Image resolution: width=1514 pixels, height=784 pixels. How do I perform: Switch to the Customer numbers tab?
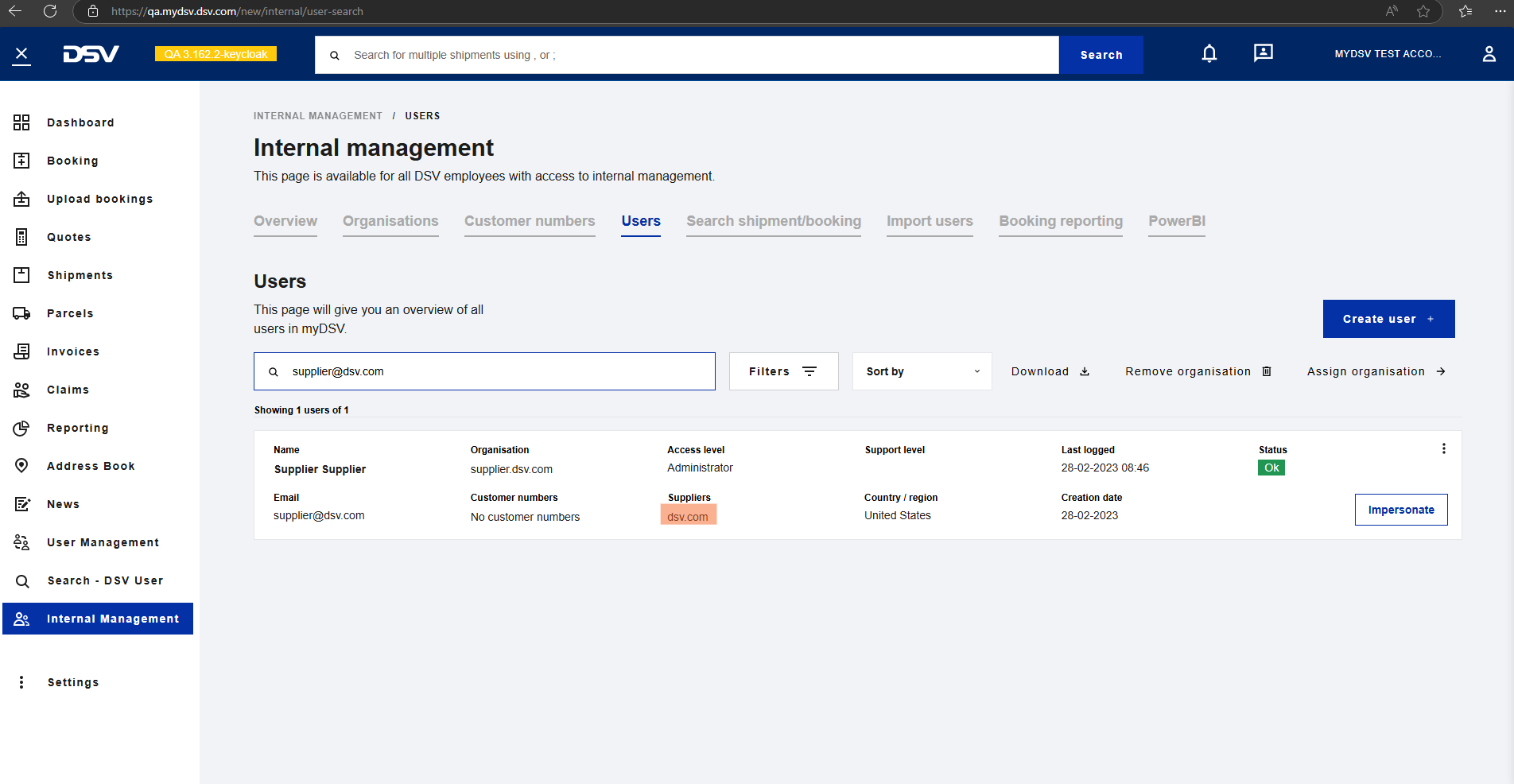[x=530, y=221]
